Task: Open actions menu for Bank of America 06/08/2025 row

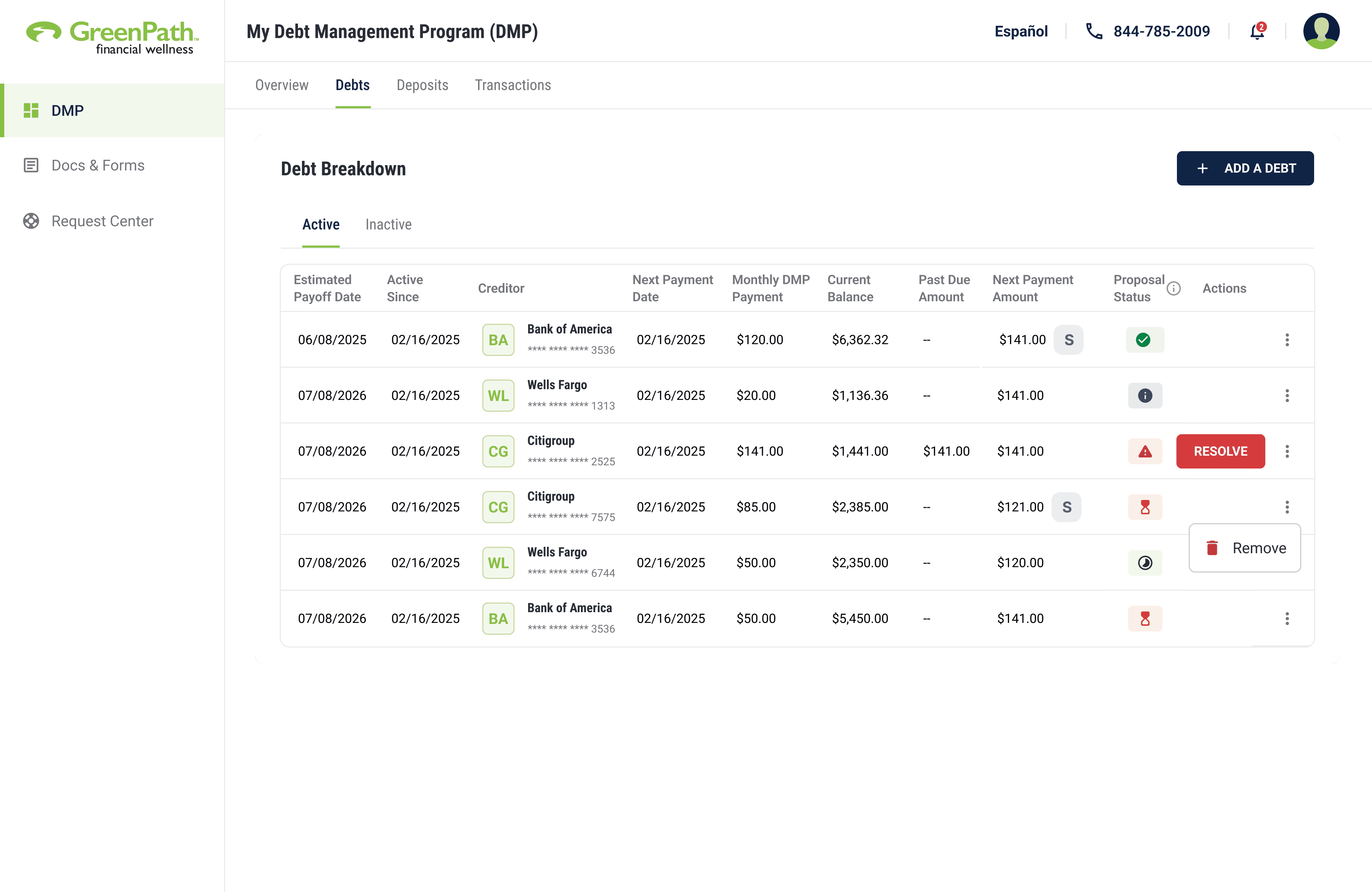Action: tap(1287, 340)
